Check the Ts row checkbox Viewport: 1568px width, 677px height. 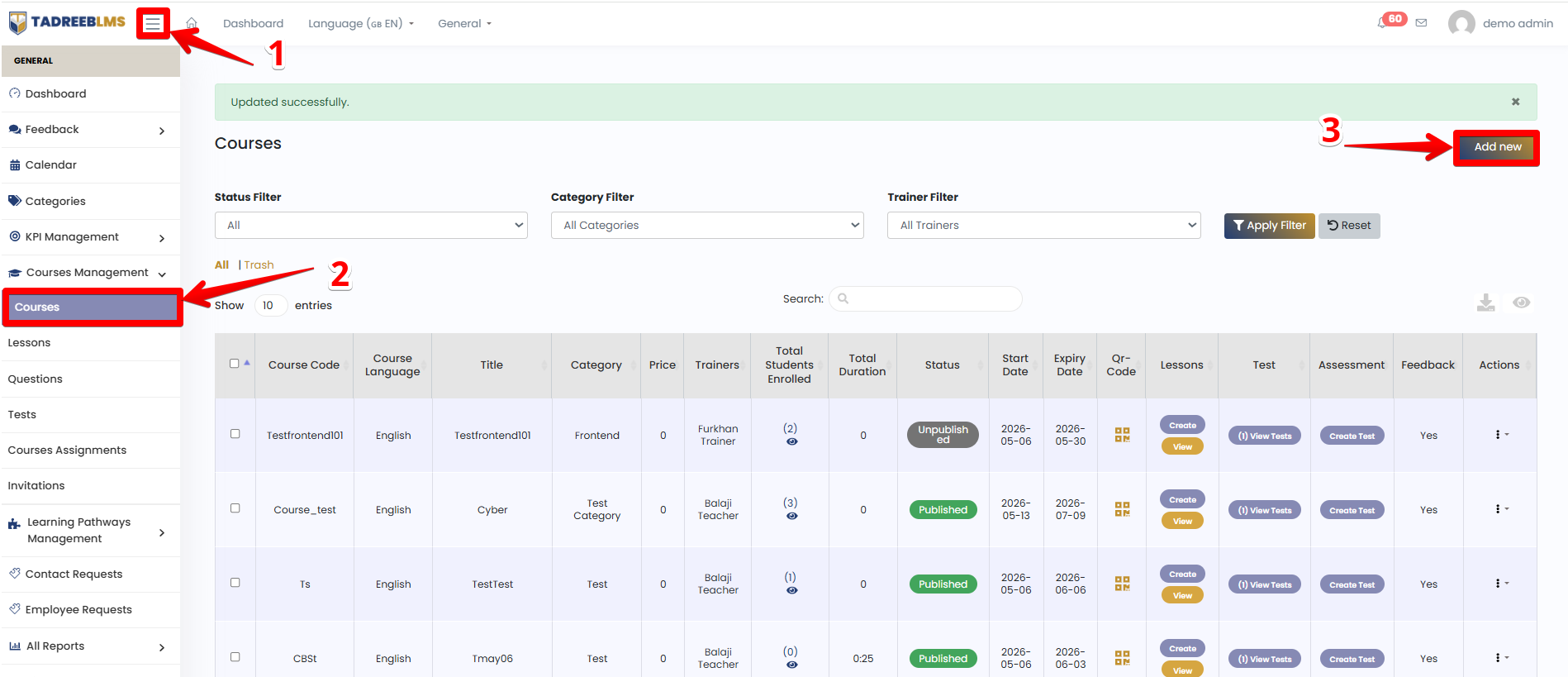tap(235, 583)
